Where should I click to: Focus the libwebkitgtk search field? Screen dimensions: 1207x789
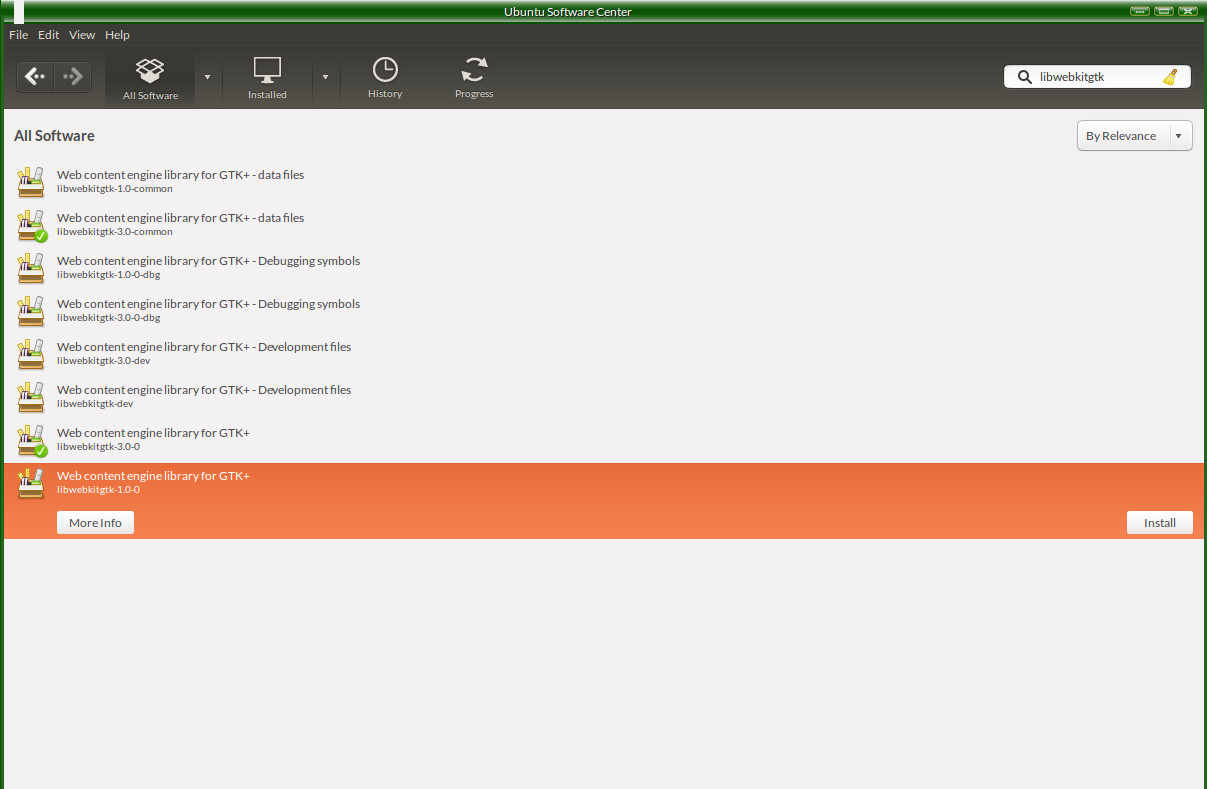click(1097, 77)
